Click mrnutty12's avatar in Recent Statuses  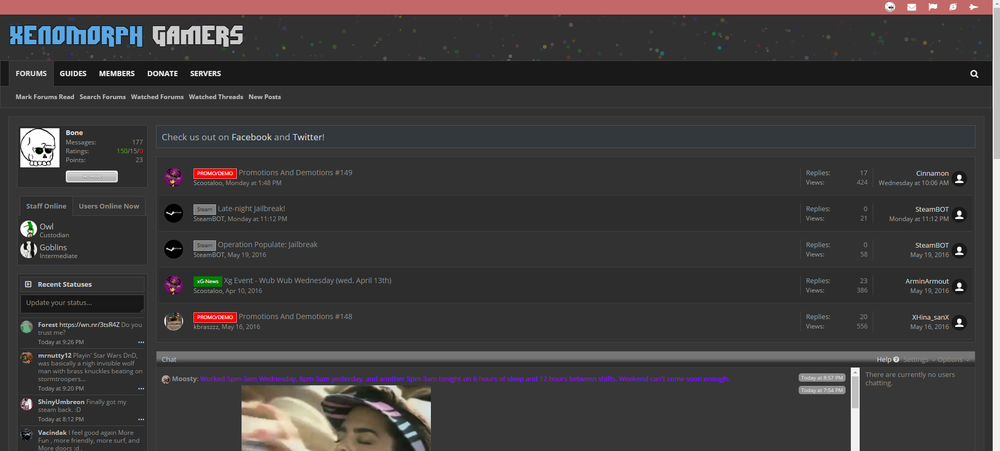(26, 357)
